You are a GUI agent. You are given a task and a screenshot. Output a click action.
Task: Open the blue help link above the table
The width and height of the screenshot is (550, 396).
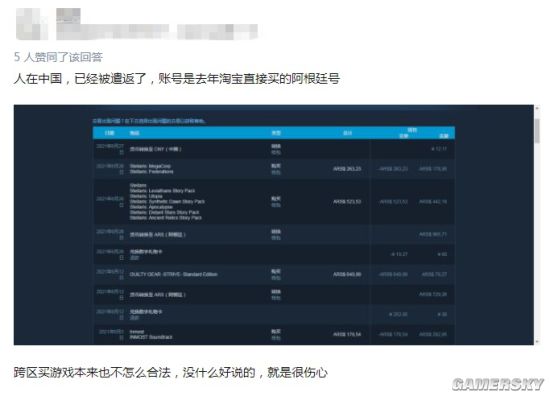pyautogui.click(x=149, y=121)
